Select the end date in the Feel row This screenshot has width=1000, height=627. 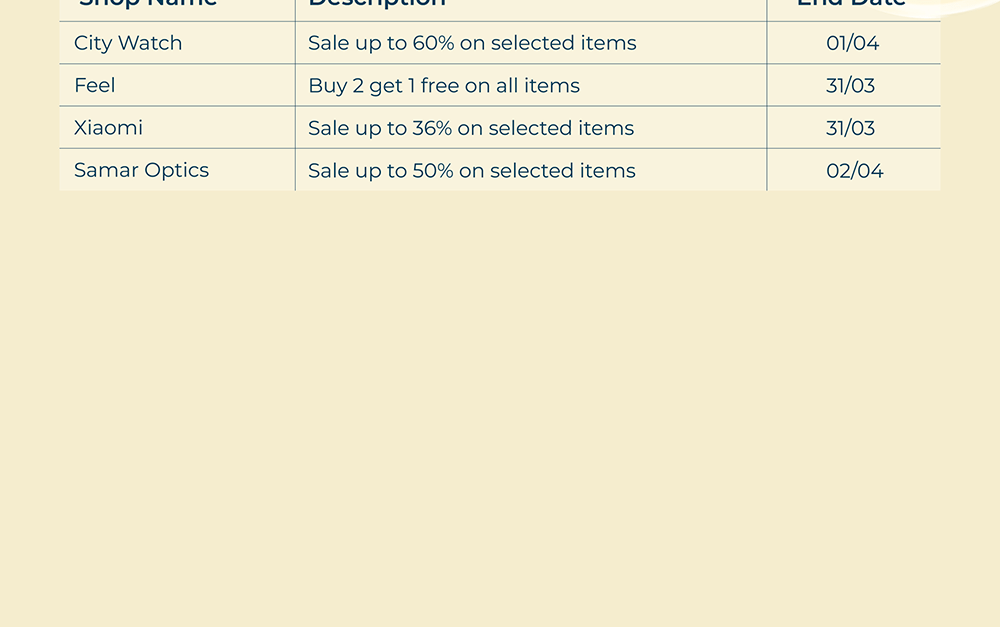pyautogui.click(x=851, y=86)
